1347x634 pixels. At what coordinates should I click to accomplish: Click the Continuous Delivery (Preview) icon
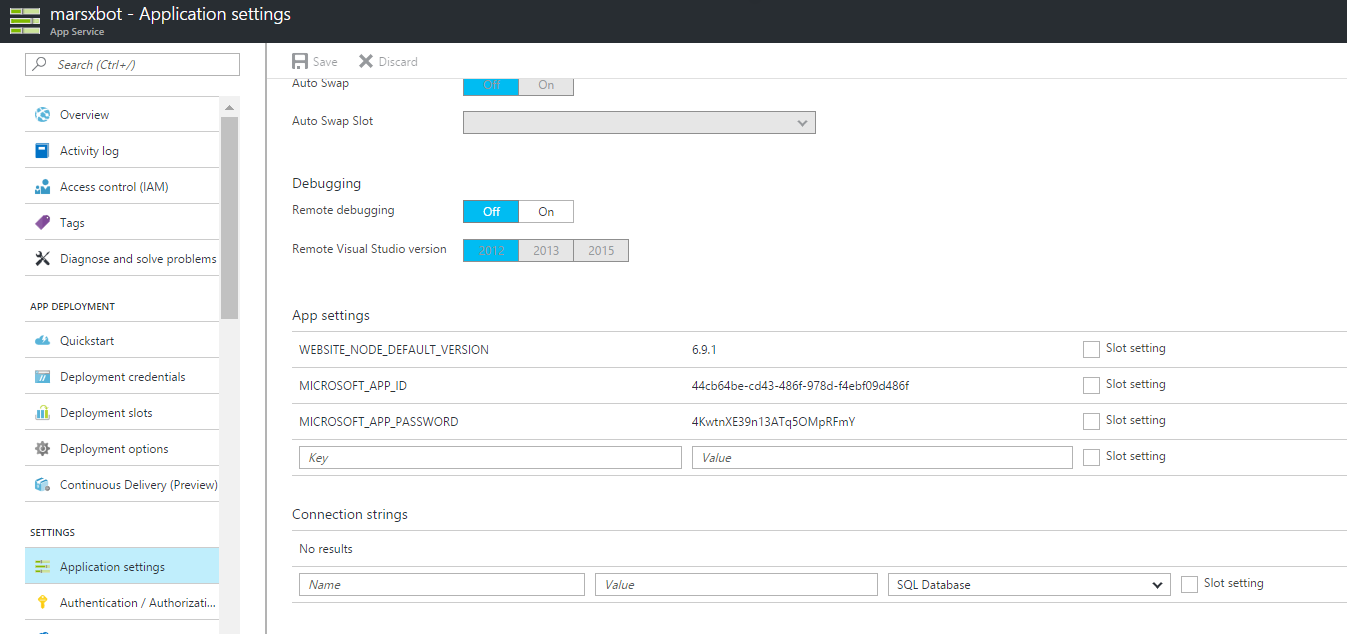[42, 485]
